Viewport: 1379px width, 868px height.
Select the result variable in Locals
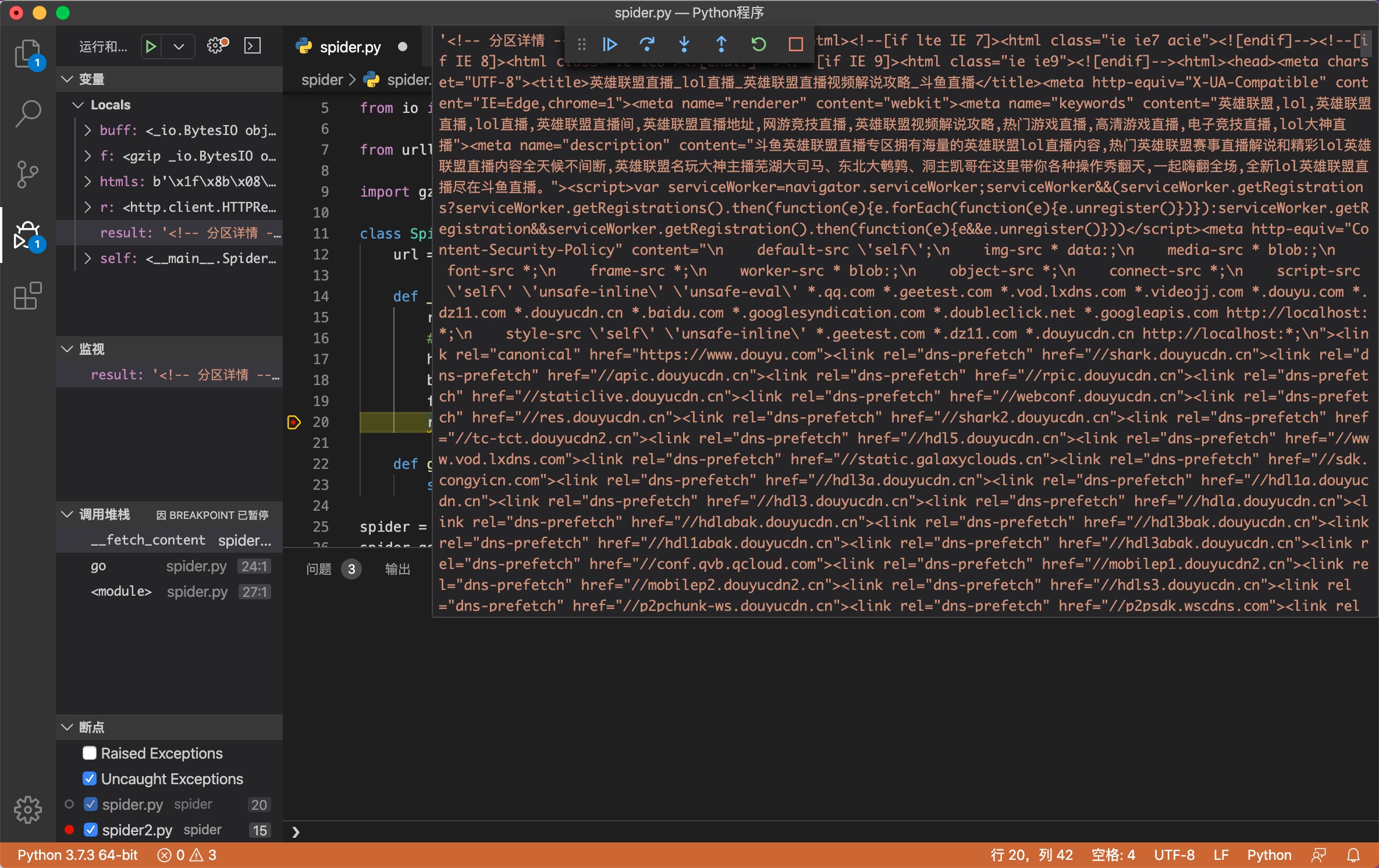pyautogui.click(x=169, y=233)
